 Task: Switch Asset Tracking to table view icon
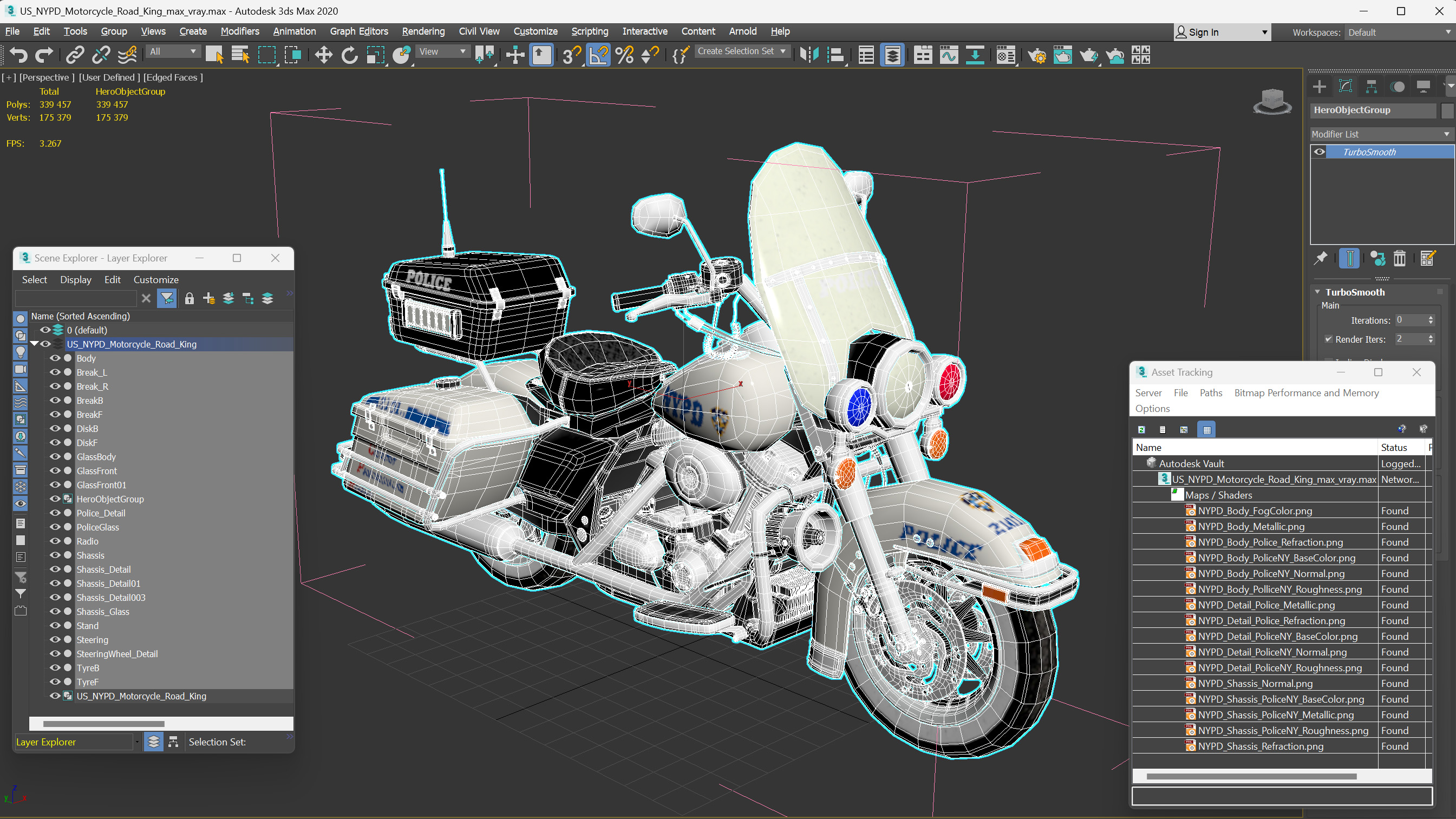[1207, 430]
